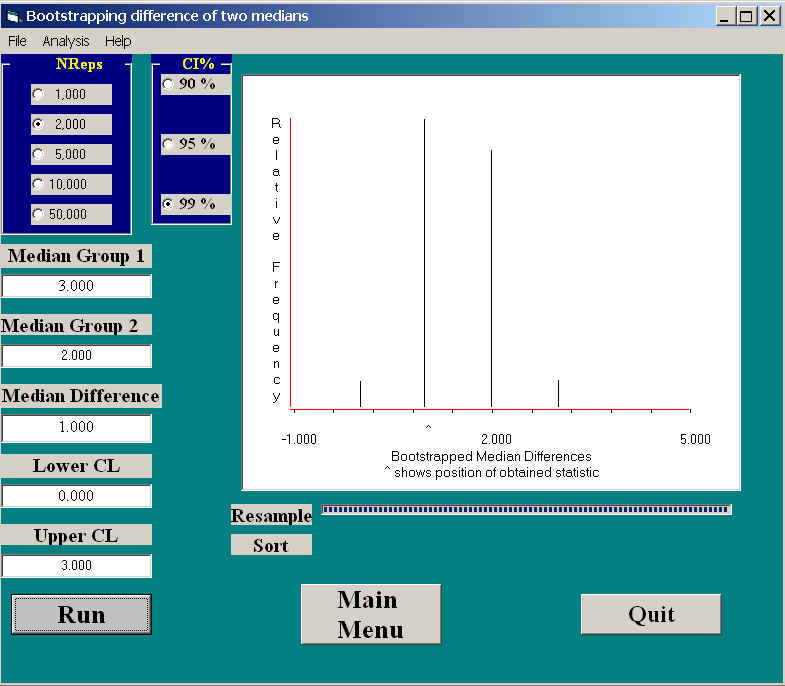This screenshot has width=785, height=686.
Task: Select the 95 % confidence interval
Action: [169, 144]
